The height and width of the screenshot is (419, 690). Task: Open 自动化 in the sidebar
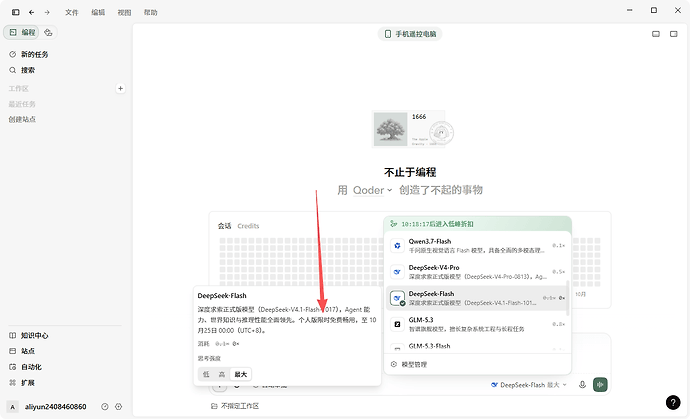[26, 367]
